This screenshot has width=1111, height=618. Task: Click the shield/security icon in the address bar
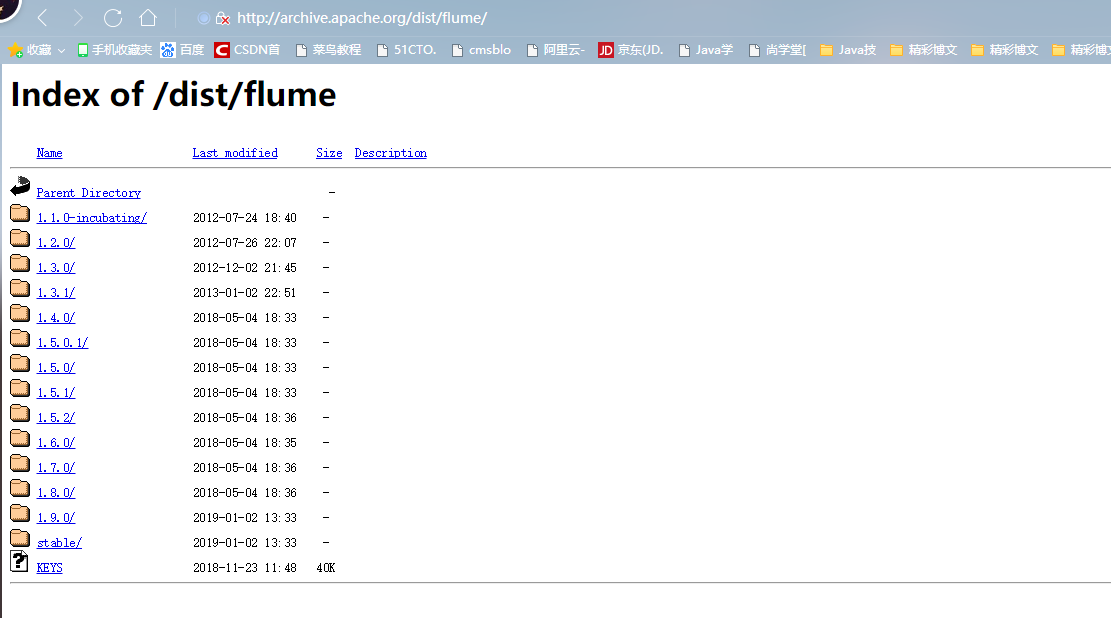pos(222,18)
